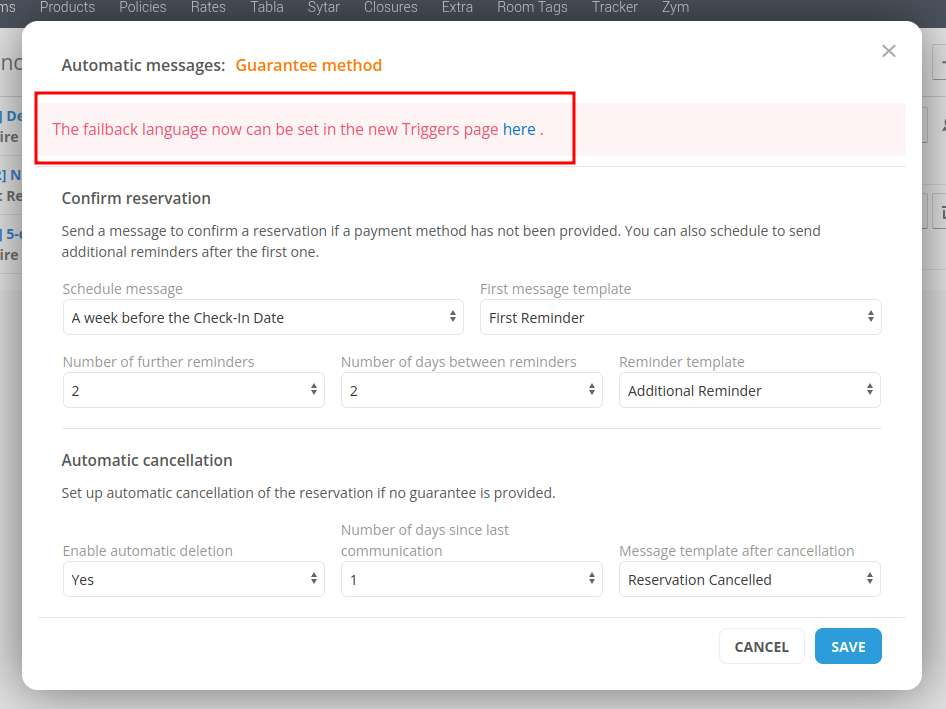Select a different Reminder template
This screenshot has width=946, height=709.
point(749,391)
